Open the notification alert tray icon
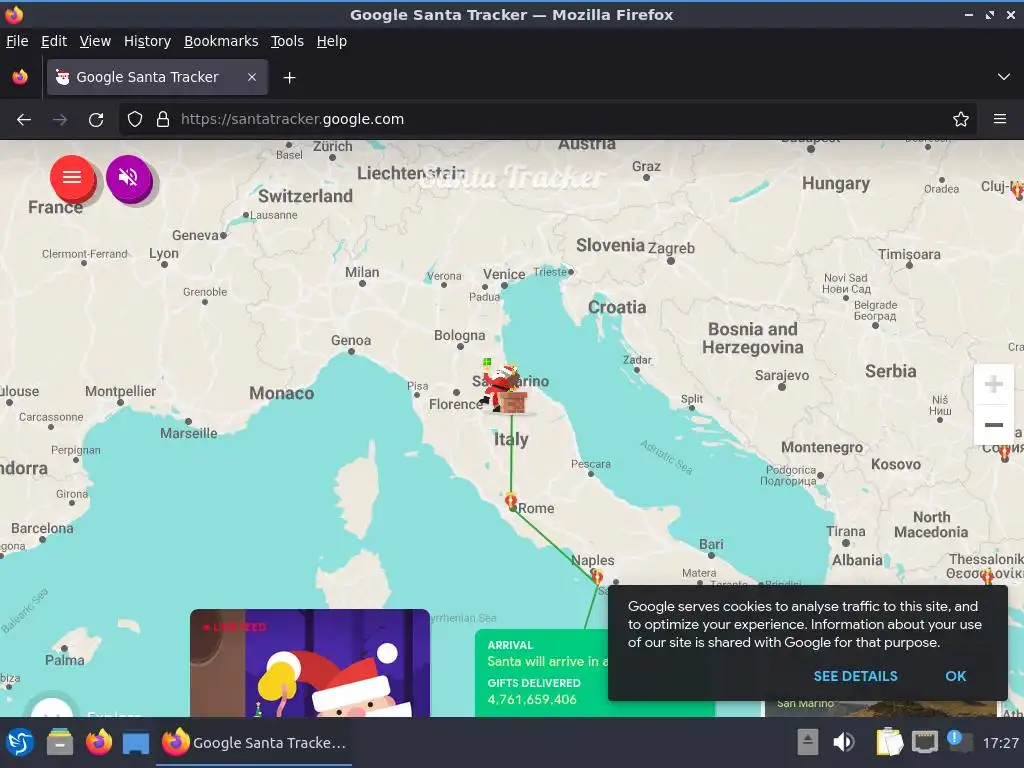The width and height of the screenshot is (1024, 768). [x=959, y=741]
